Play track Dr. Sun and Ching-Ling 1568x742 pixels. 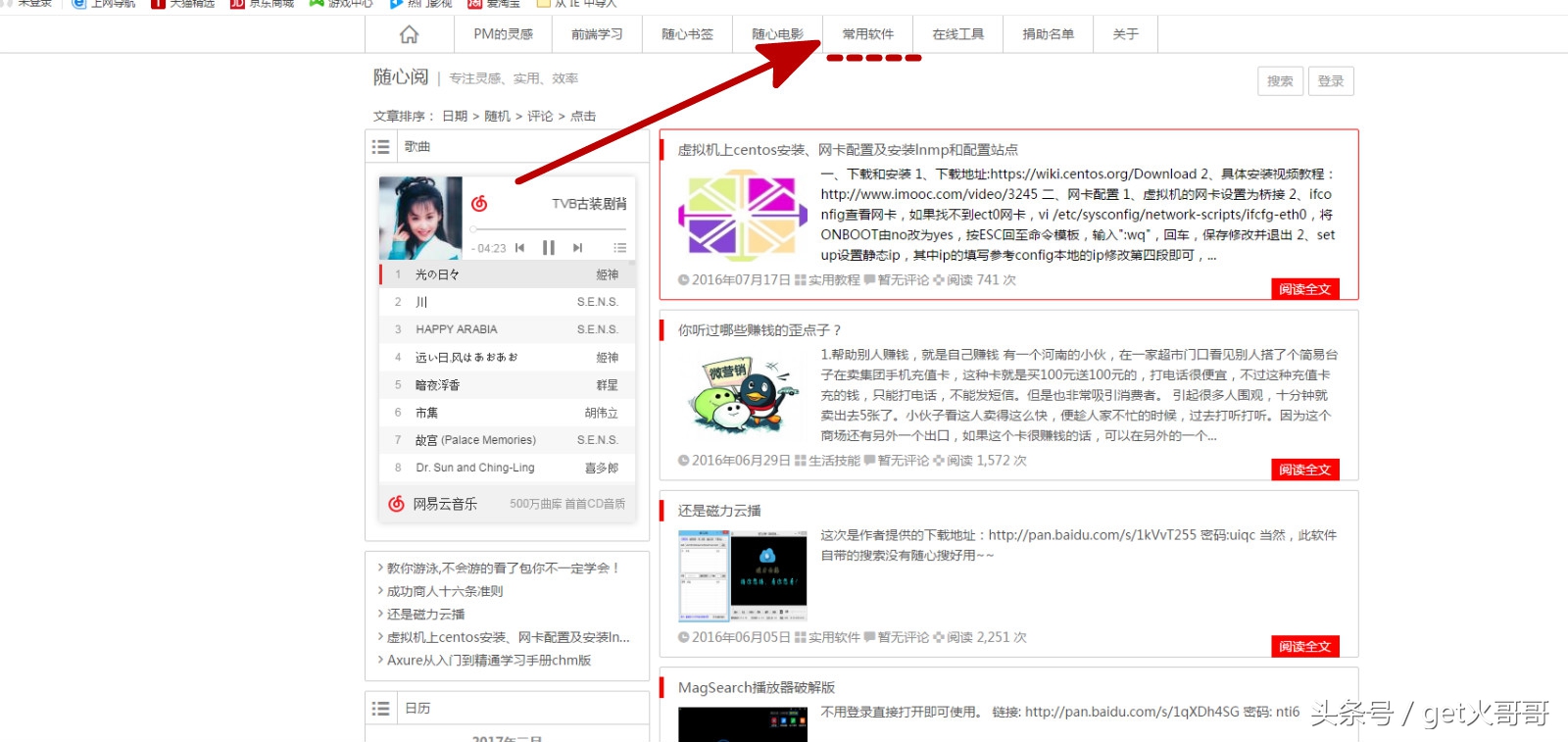coord(508,468)
